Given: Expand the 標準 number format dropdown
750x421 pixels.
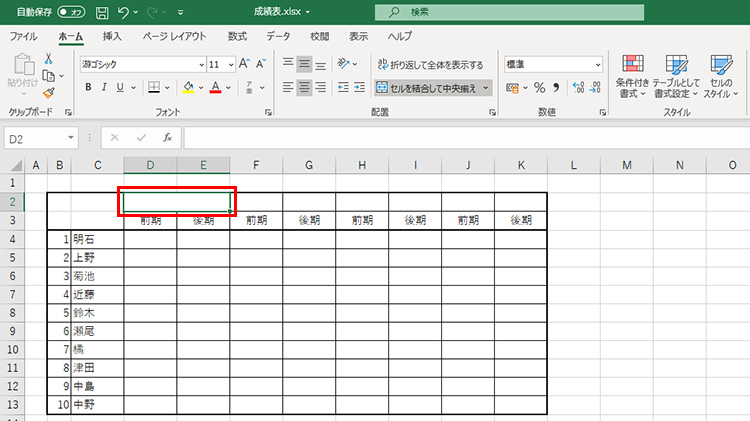Looking at the screenshot, I should click(598, 63).
